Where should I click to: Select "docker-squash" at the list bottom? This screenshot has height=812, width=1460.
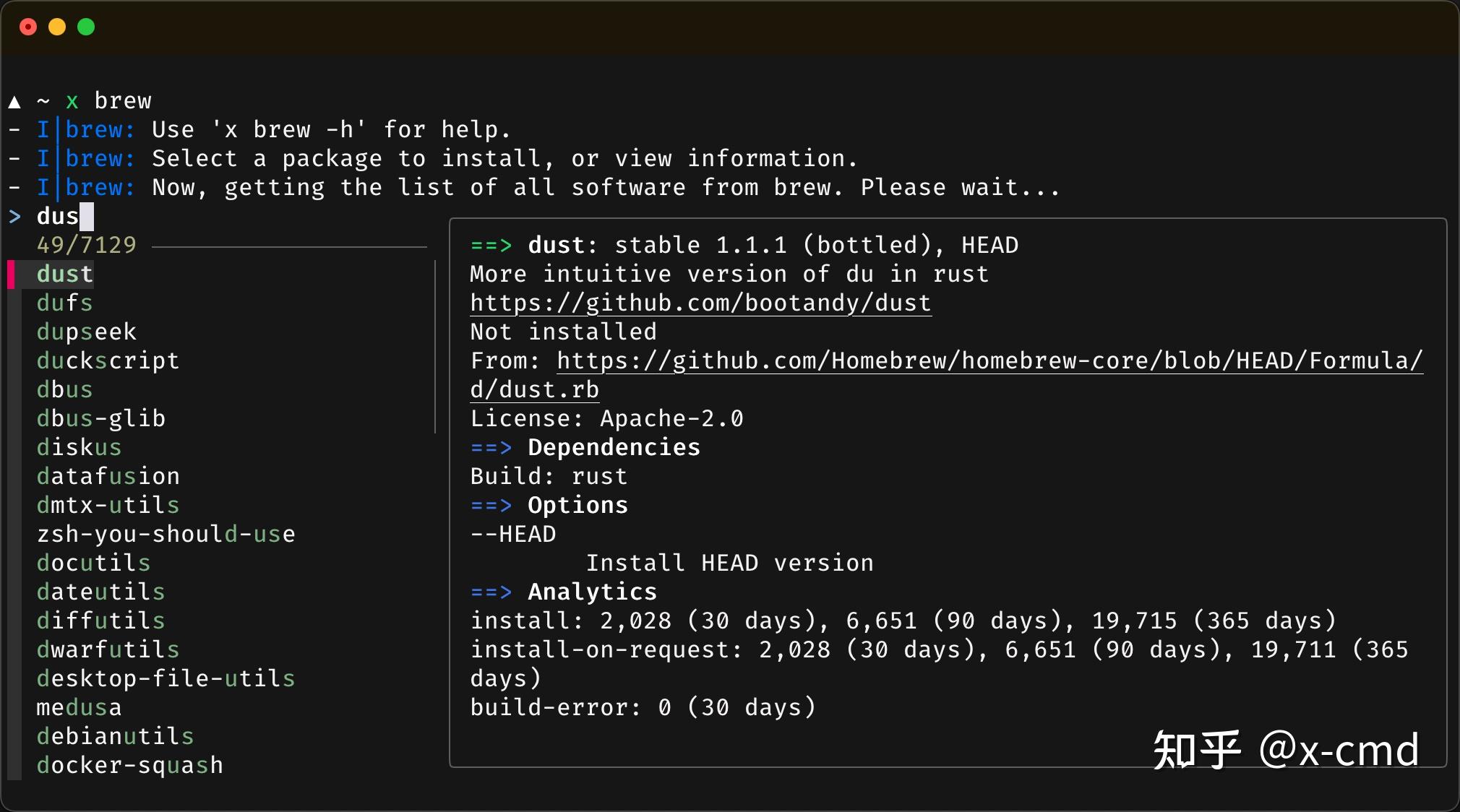(129, 764)
